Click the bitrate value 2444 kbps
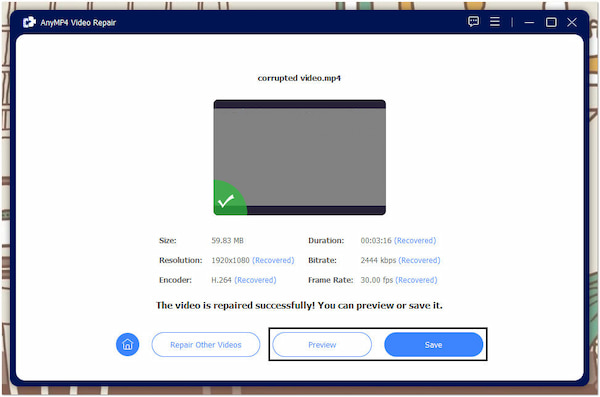 click(378, 260)
